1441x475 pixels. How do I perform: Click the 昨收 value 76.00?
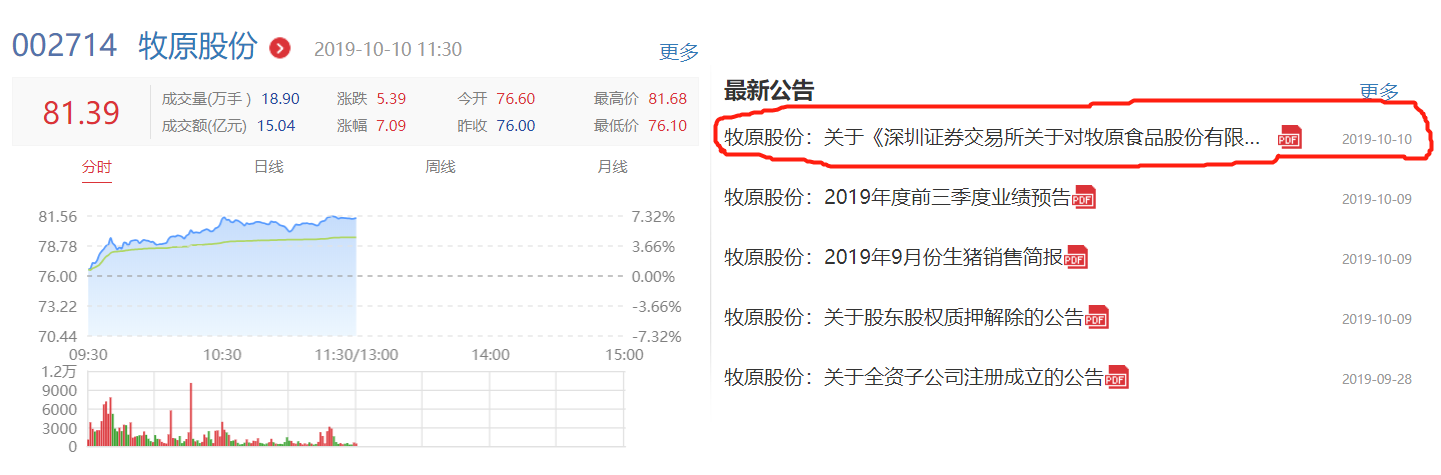[516, 126]
